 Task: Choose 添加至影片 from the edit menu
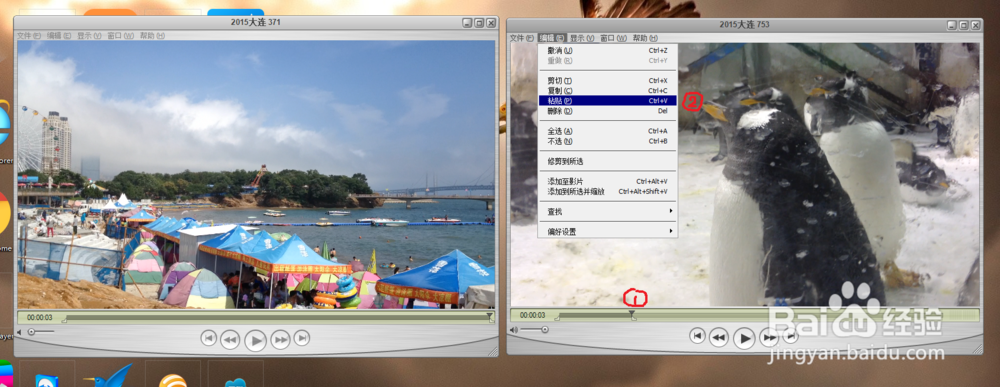[608, 182]
